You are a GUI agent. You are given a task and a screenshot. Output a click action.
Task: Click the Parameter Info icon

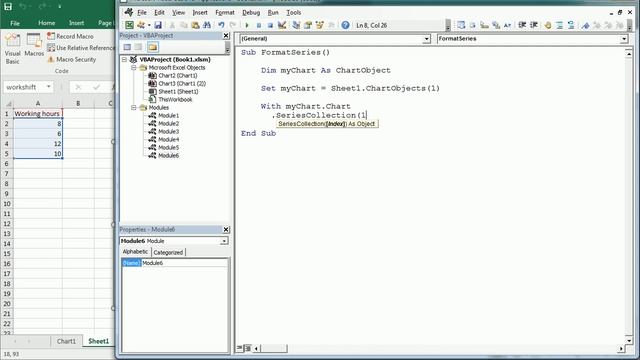coord(496,25)
